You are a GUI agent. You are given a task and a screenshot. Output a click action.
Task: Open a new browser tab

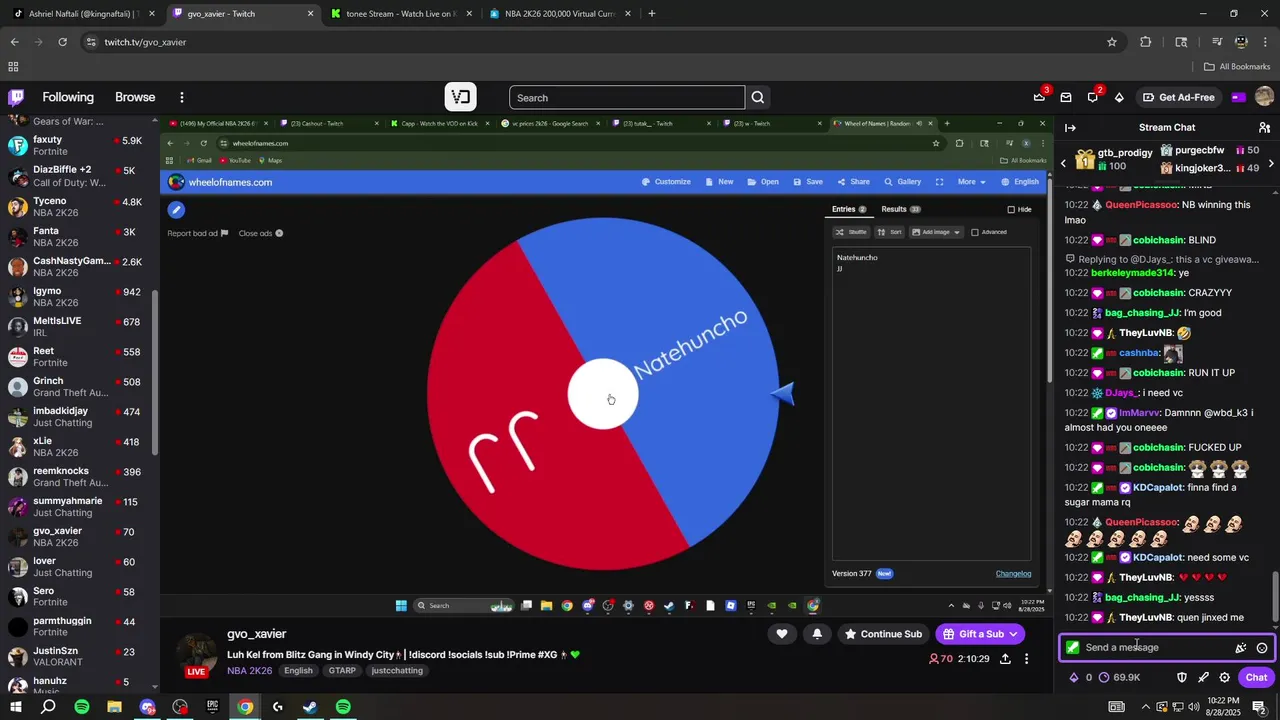[651, 13]
